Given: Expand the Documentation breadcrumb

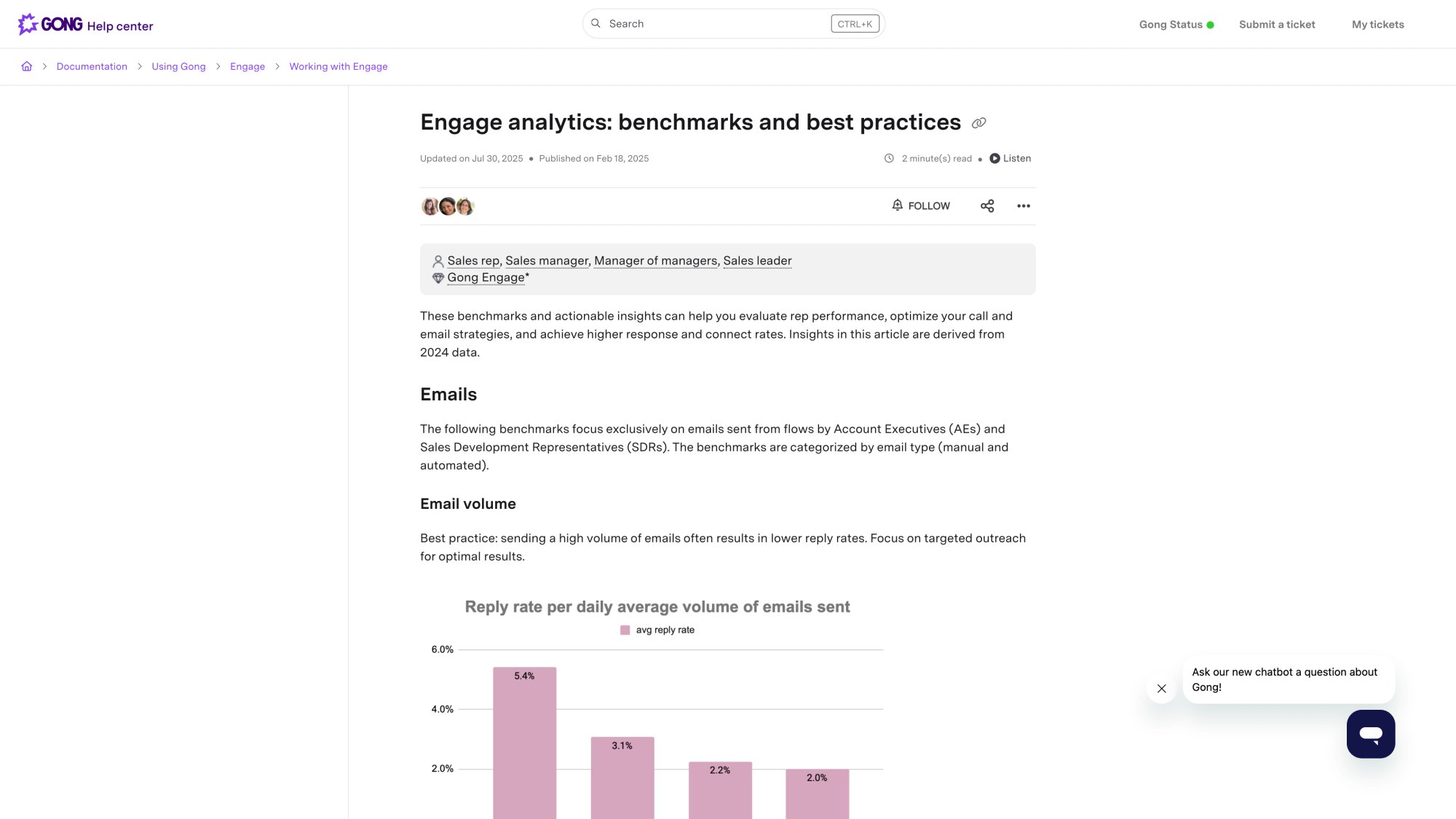Looking at the screenshot, I should 92,66.
